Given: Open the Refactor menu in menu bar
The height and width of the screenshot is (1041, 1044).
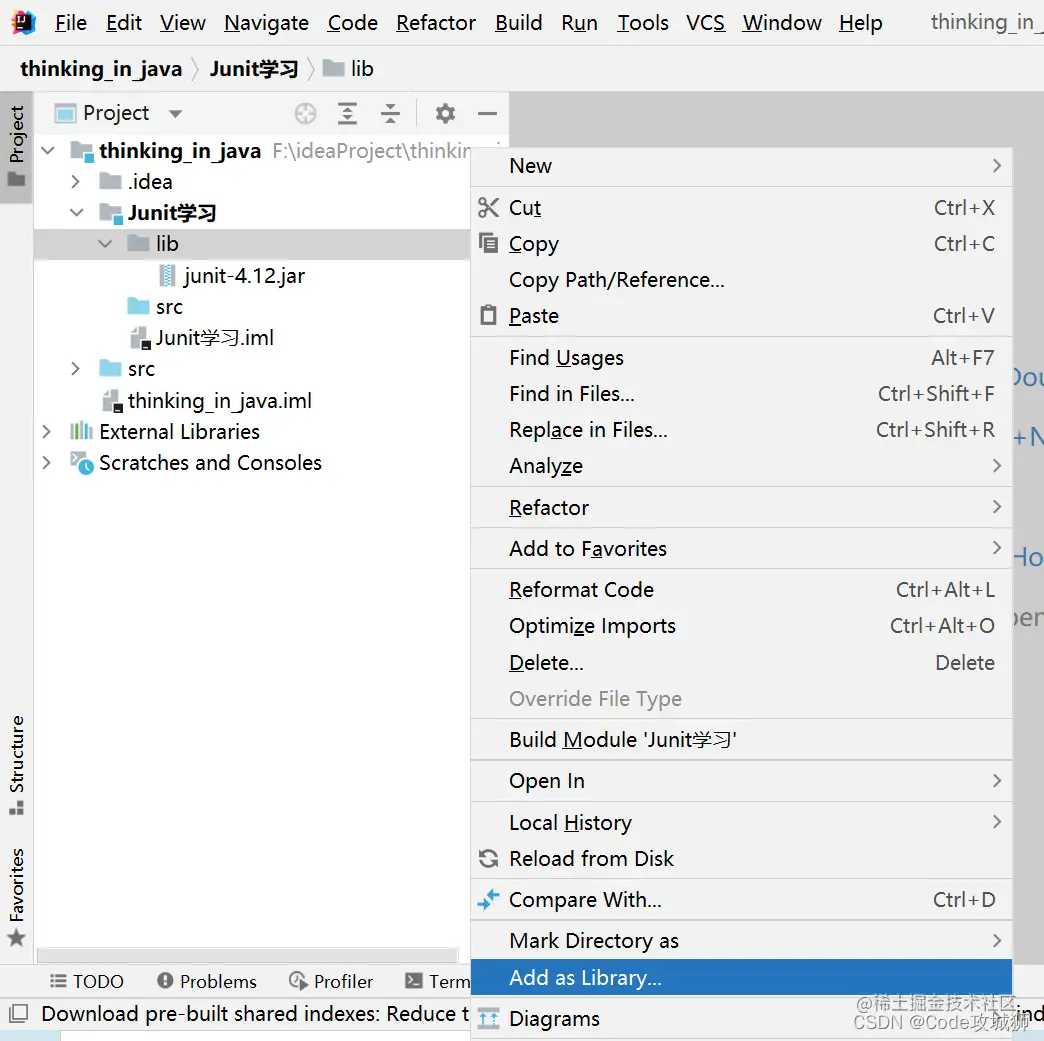Looking at the screenshot, I should [435, 23].
